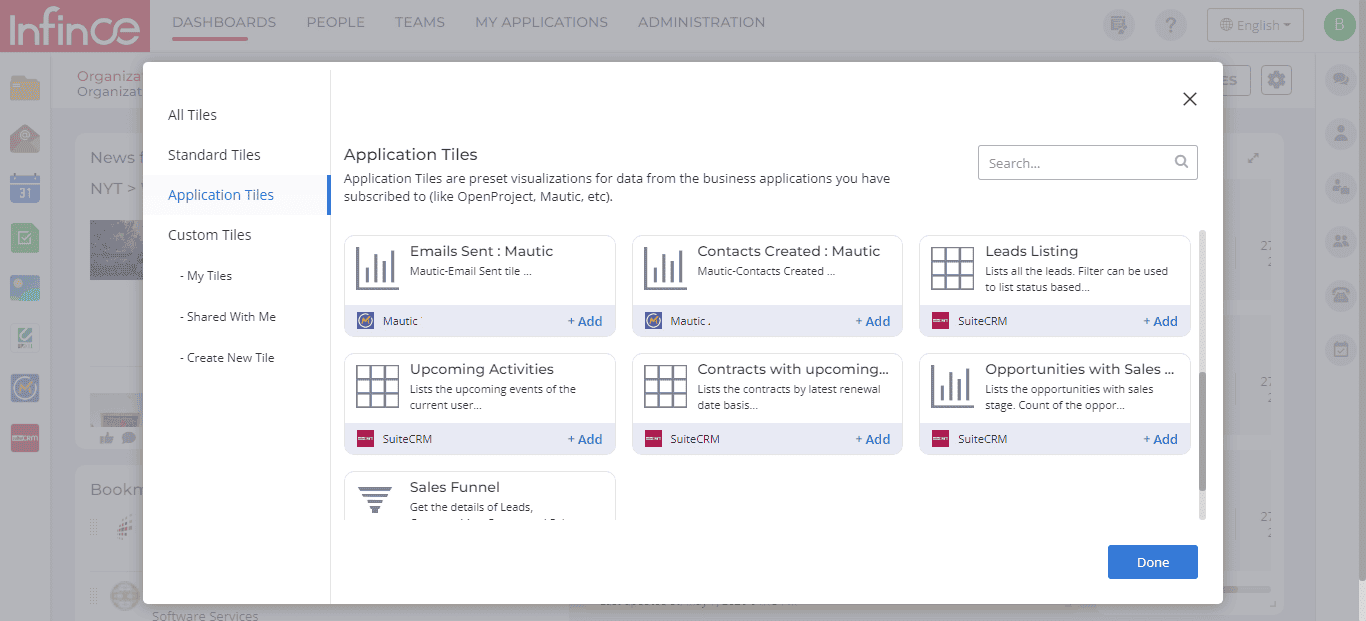The image size is (1366, 621).
Task: Click the Sales Funnel tile icon
Action: pyautogui.click(x=375, y=498)
